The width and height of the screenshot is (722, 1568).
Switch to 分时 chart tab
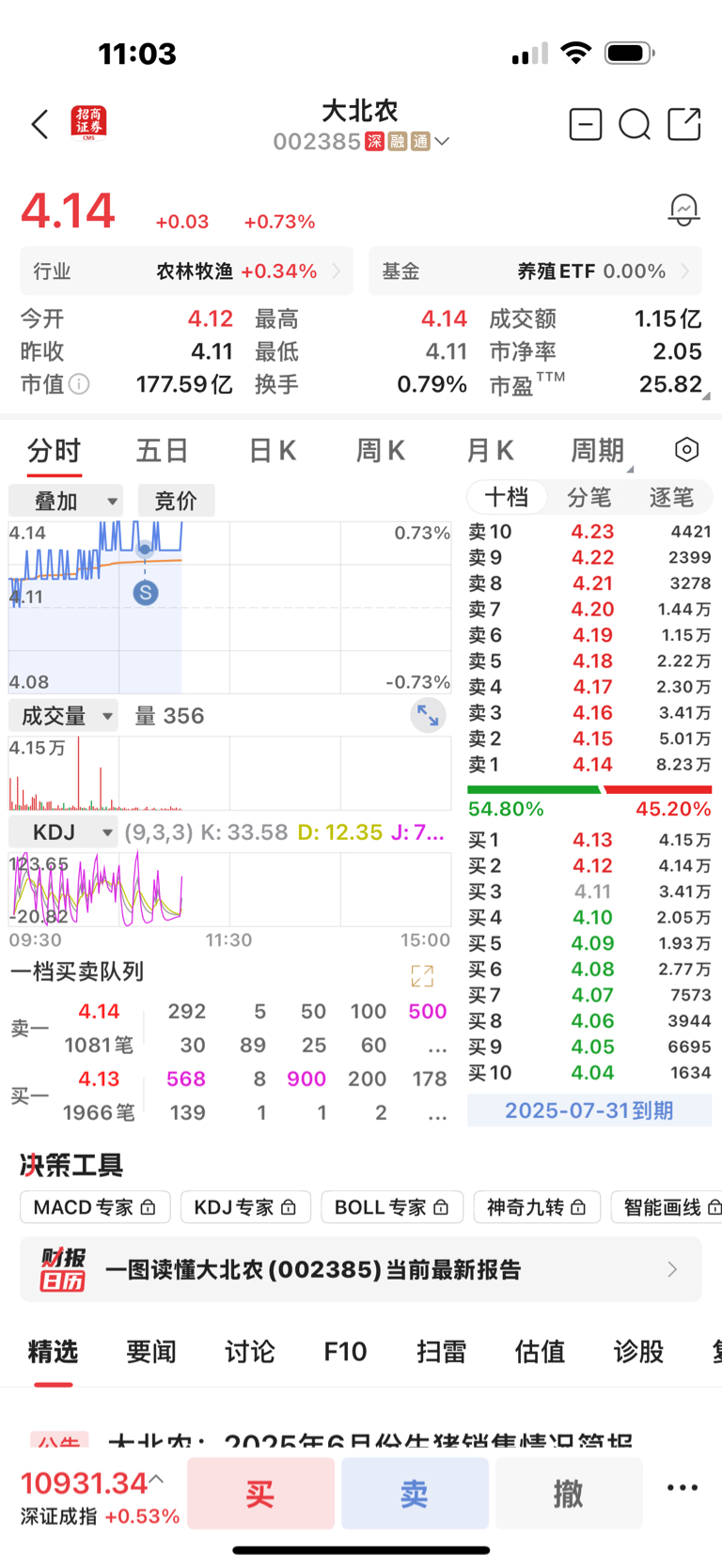pyautogui.click(x=55, y=451)
